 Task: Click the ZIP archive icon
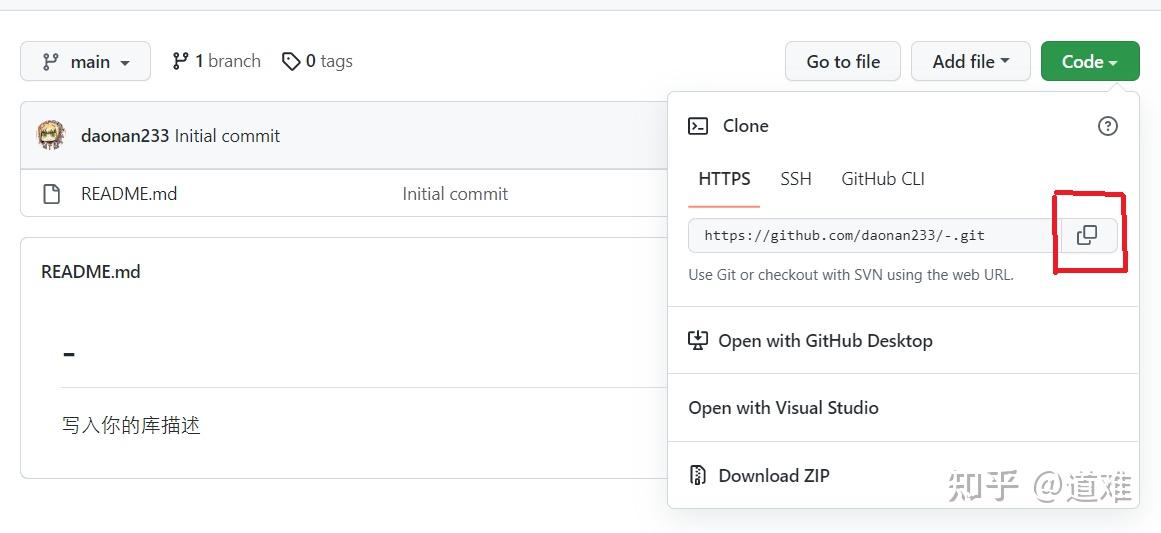[x=698, y=476]
